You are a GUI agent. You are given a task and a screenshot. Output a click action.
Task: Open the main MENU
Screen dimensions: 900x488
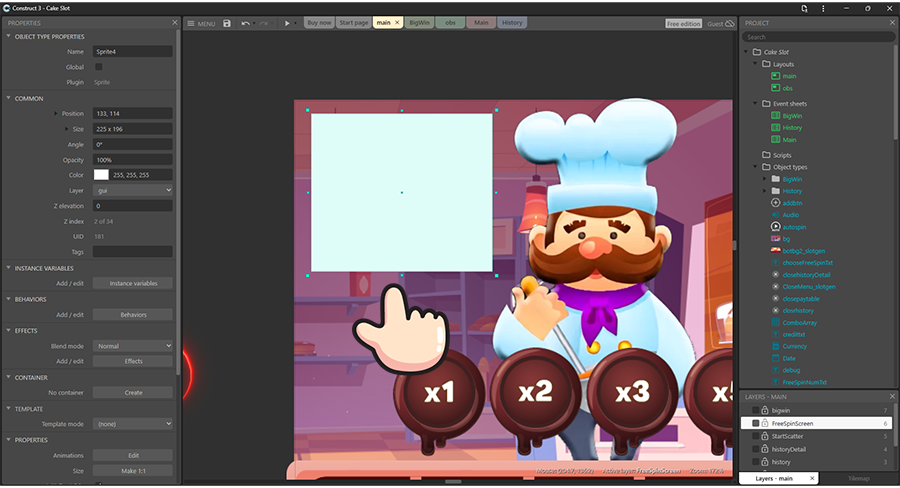point(201,23)
